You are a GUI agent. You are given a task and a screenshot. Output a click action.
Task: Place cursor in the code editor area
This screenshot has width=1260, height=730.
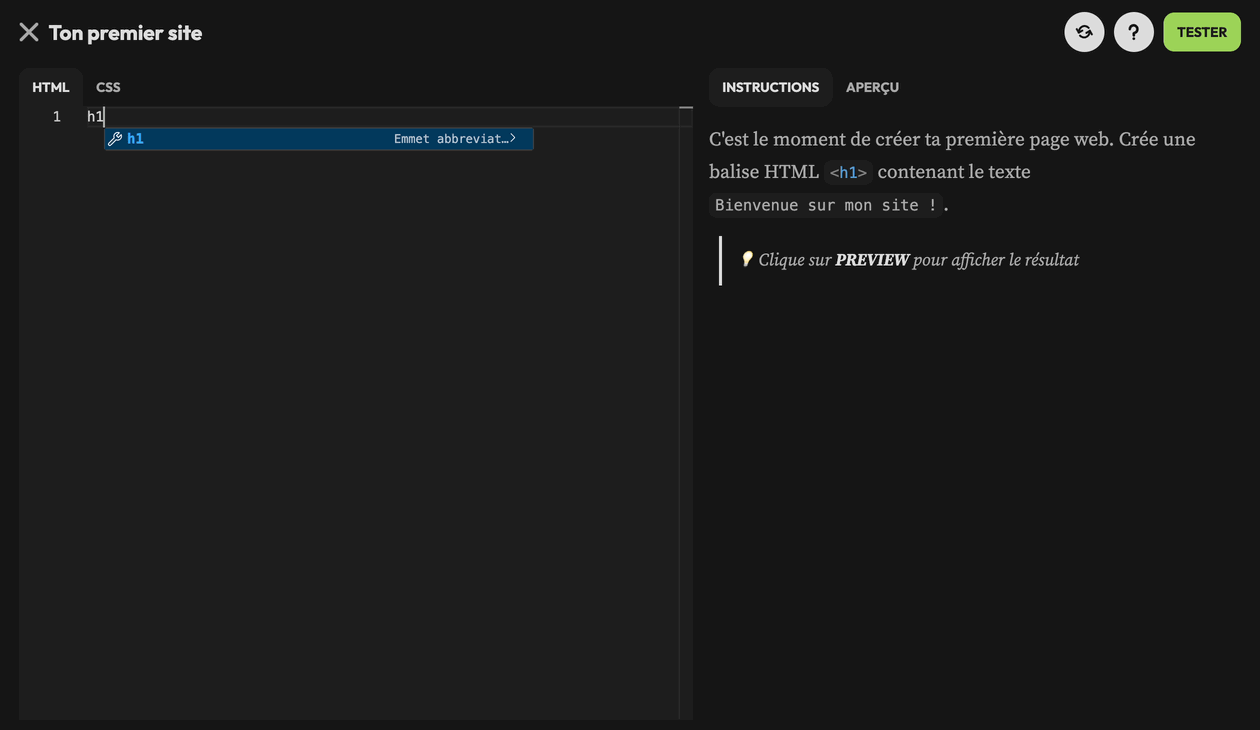[350, 400]
